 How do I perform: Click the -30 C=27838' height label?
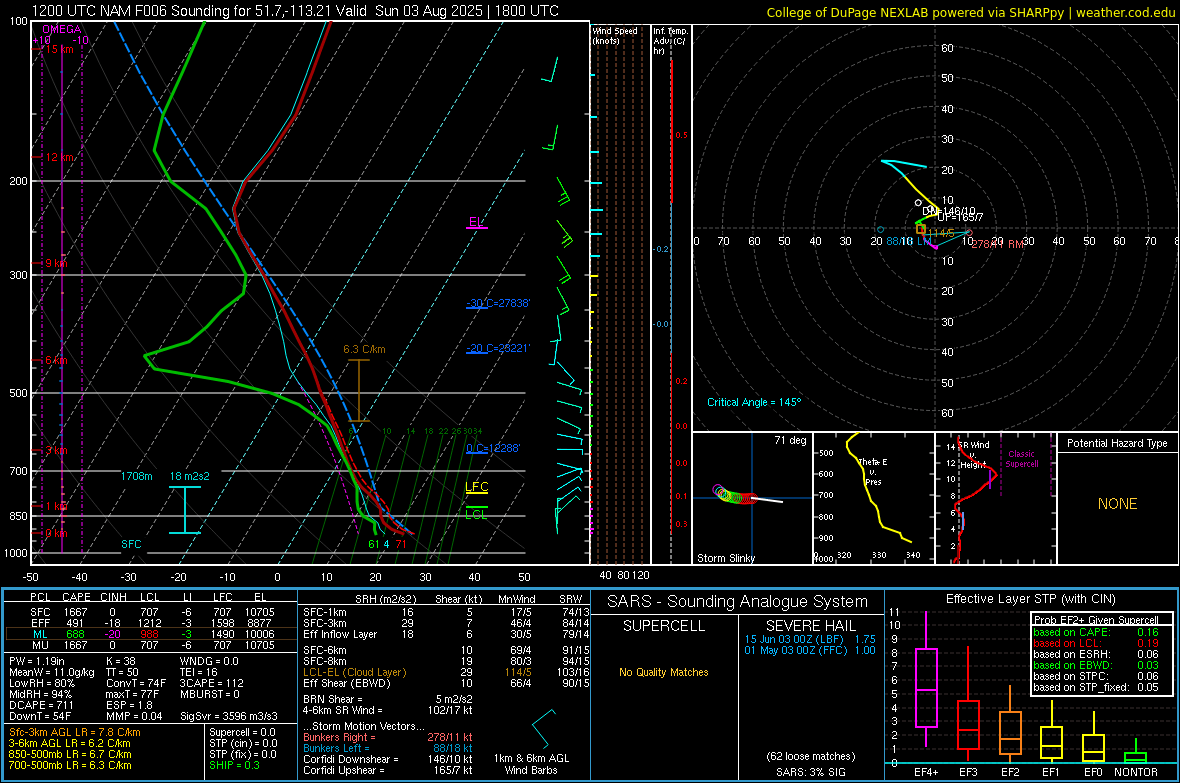[x=498, y=303]
